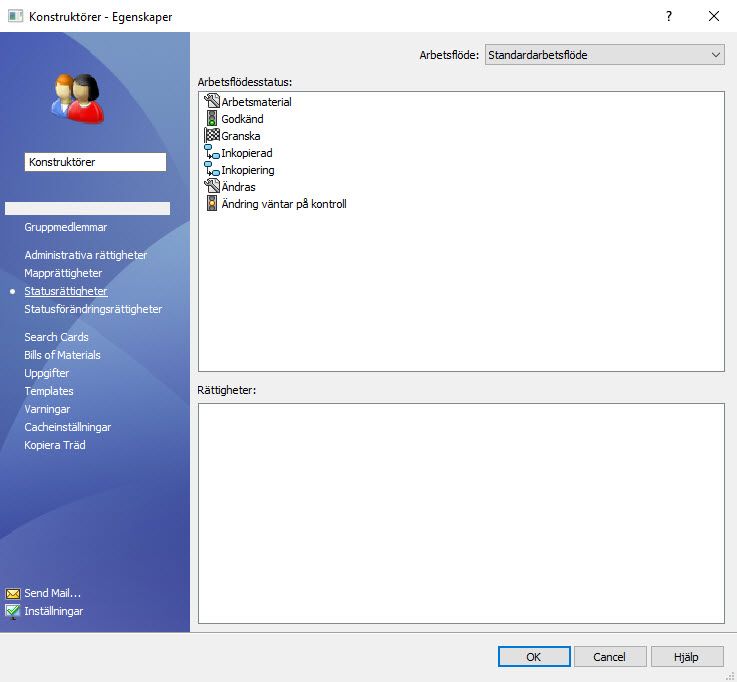Image resolution: width=737 pixels, height=682 pixels.
Task: Click the Cancel button
Action: tap(610, 657)
